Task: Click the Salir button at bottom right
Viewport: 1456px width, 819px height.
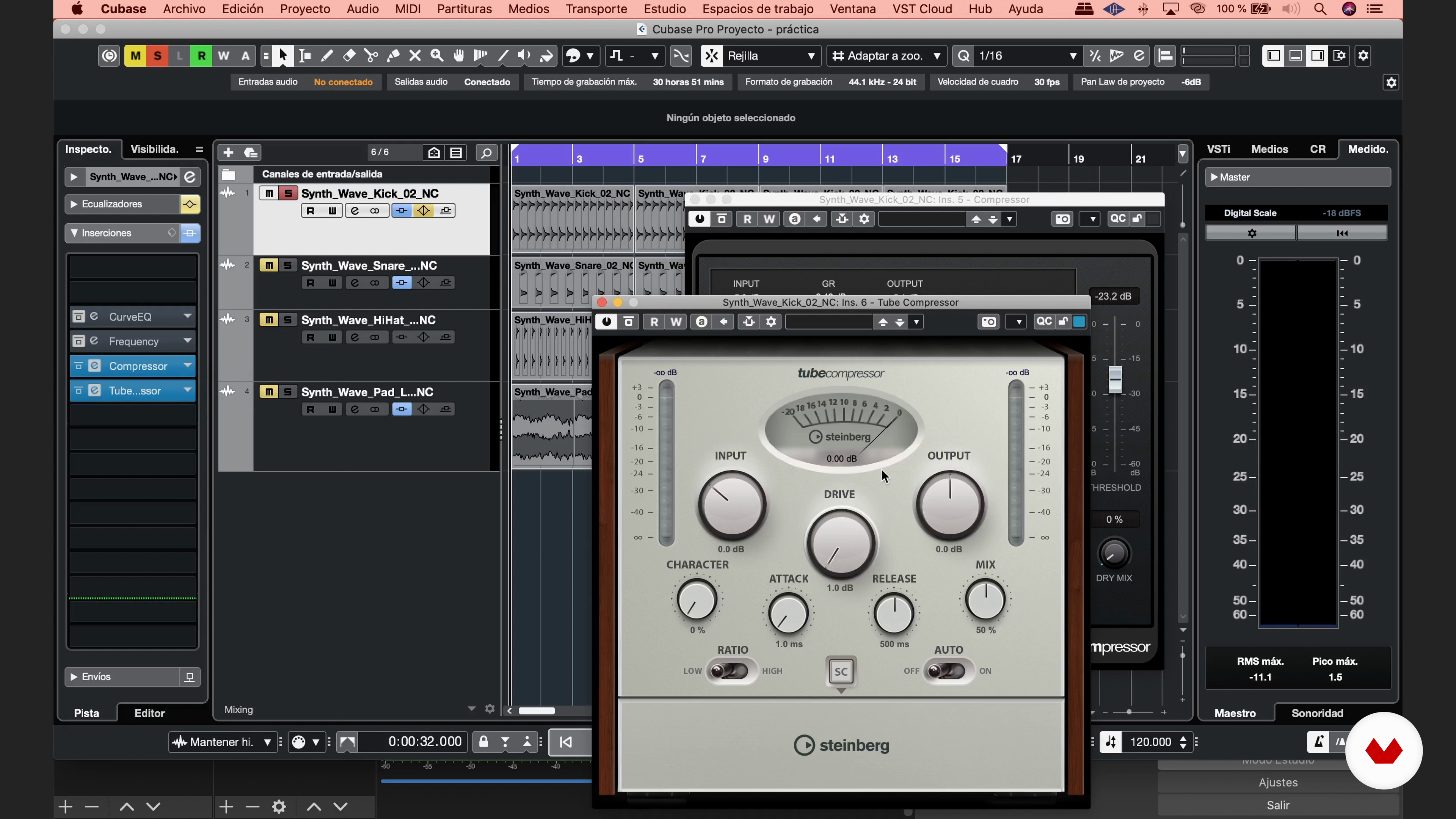Action: tap(1278, 805)
